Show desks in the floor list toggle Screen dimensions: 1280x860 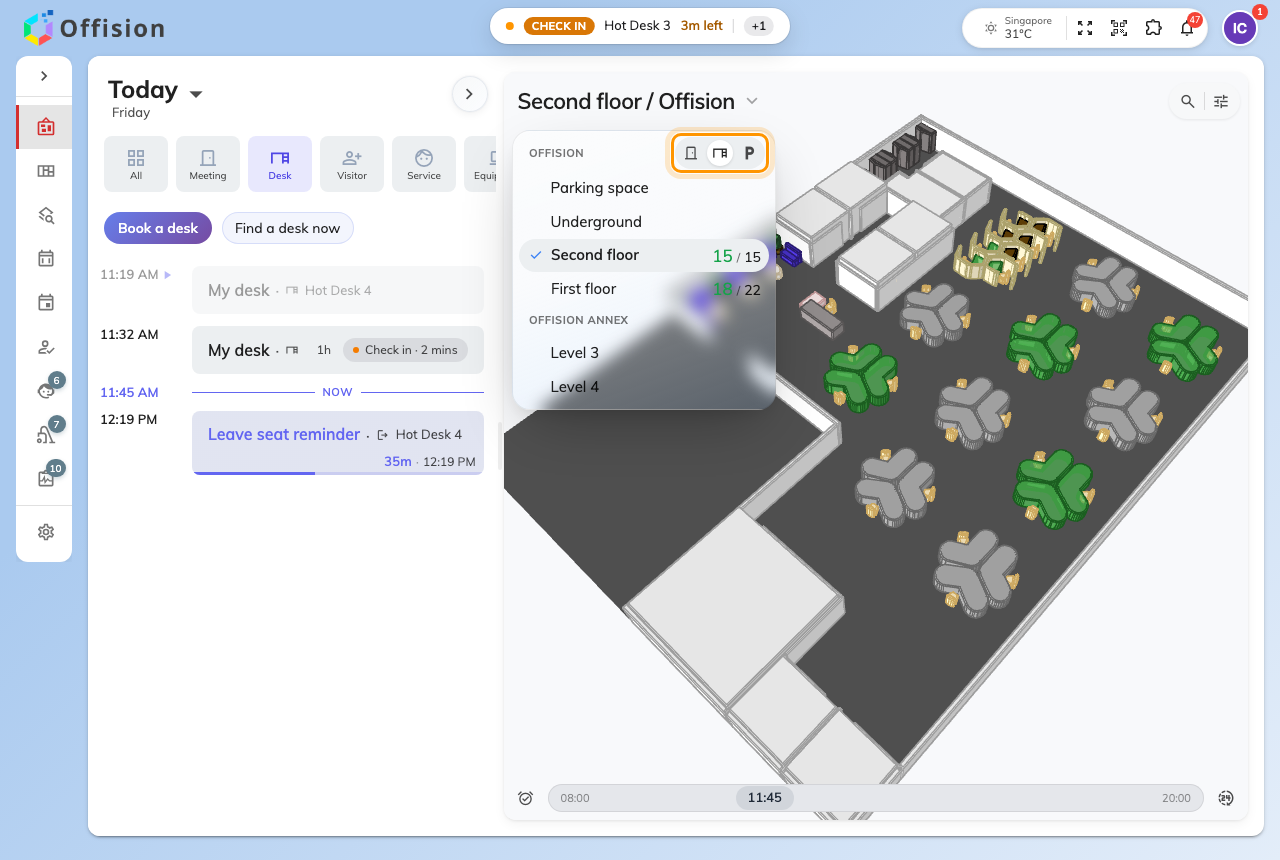(x=720, y=153)
